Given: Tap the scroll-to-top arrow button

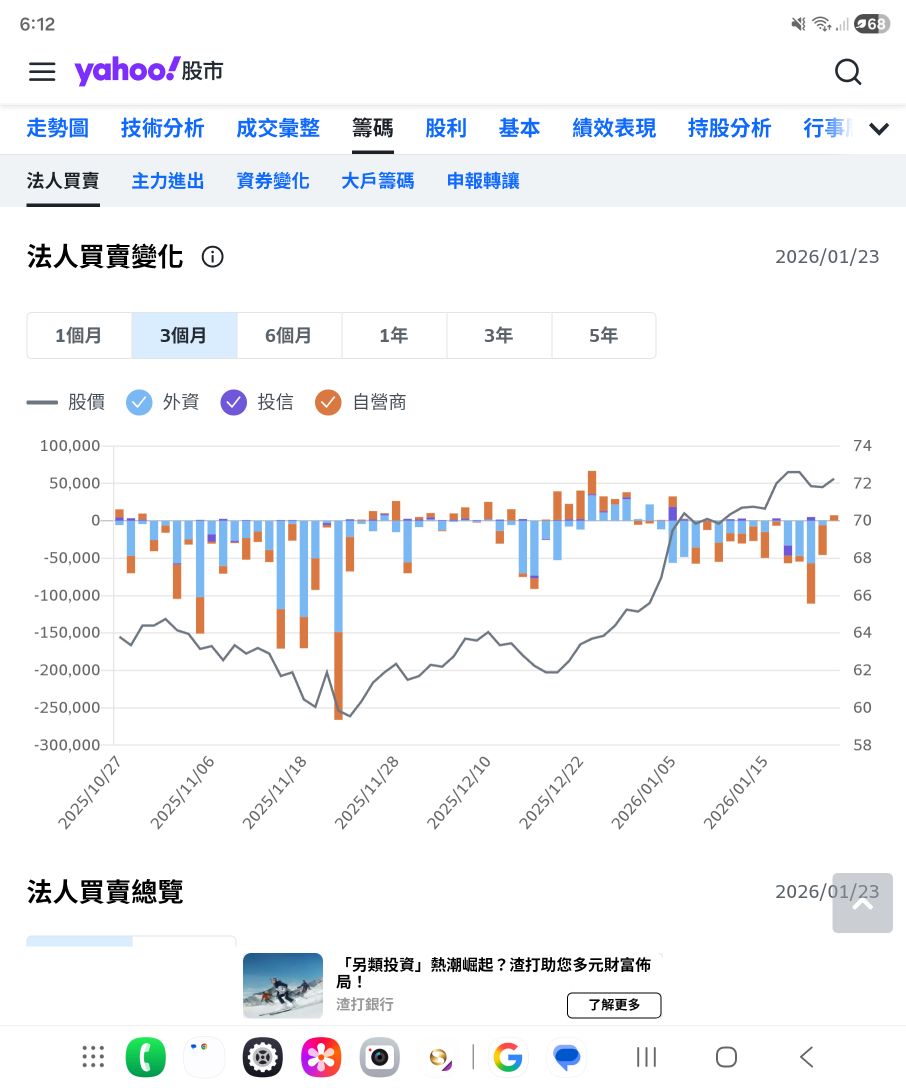Looking at the screenshot, I should (x=862, y=903).
